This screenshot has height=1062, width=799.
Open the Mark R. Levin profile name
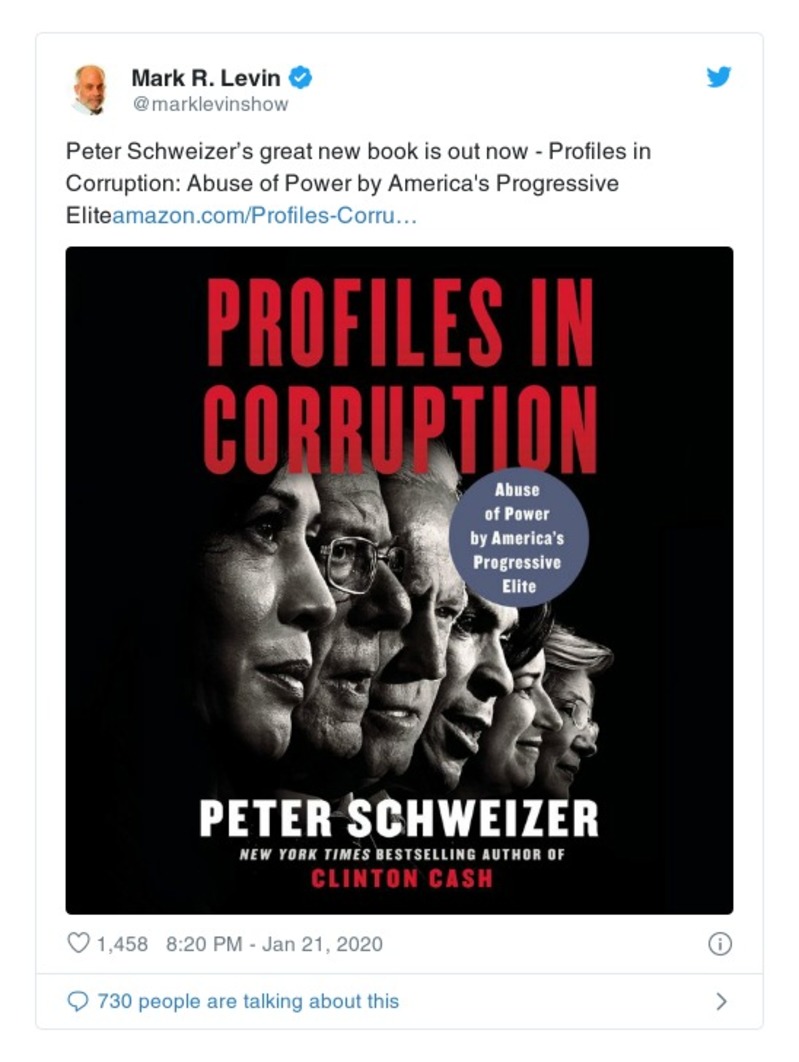click(x=207, y=77)
